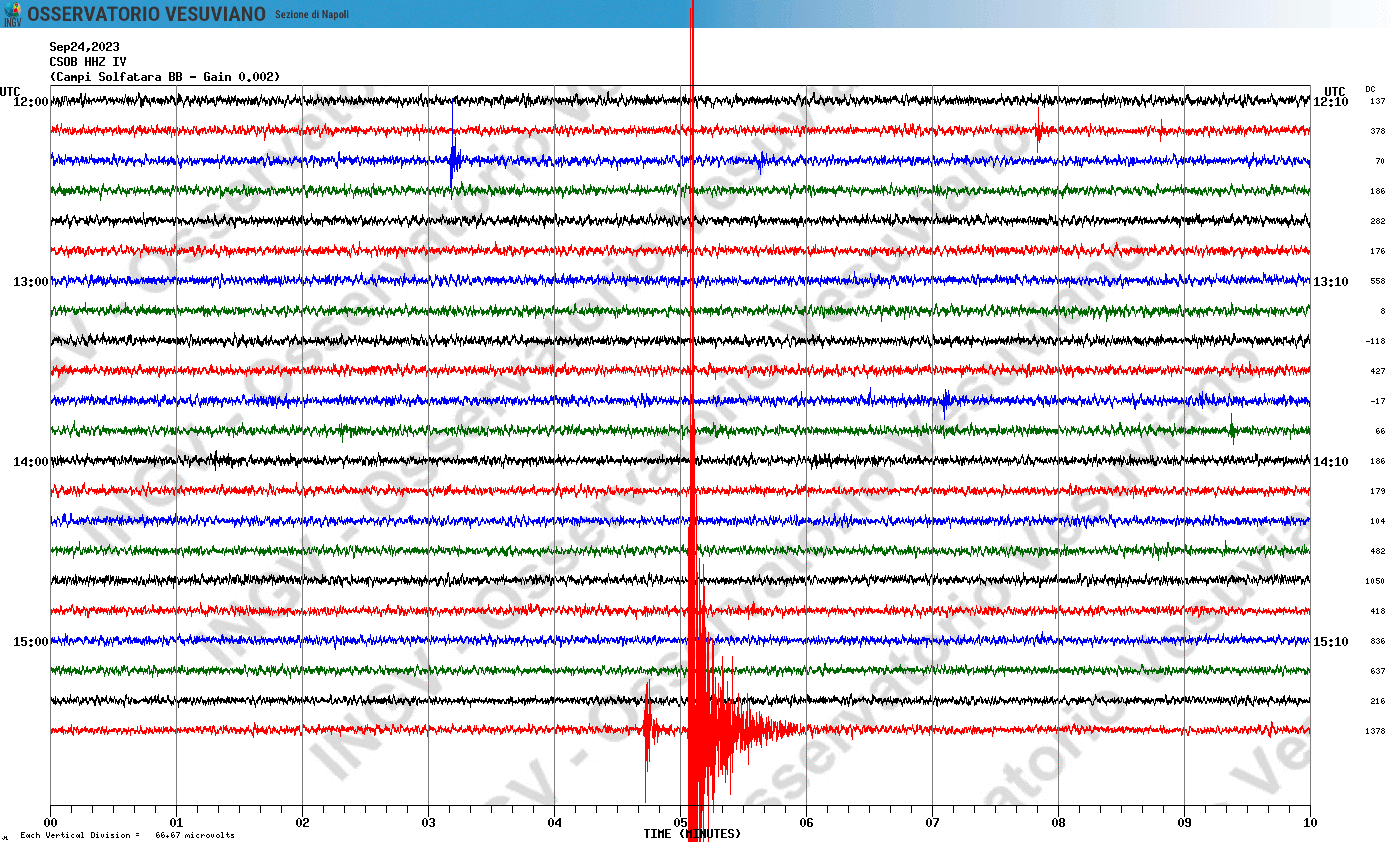This screenshot has width=1390, height=849.
Task: Click minute tick label 00
Action: (x=50, y=823)
